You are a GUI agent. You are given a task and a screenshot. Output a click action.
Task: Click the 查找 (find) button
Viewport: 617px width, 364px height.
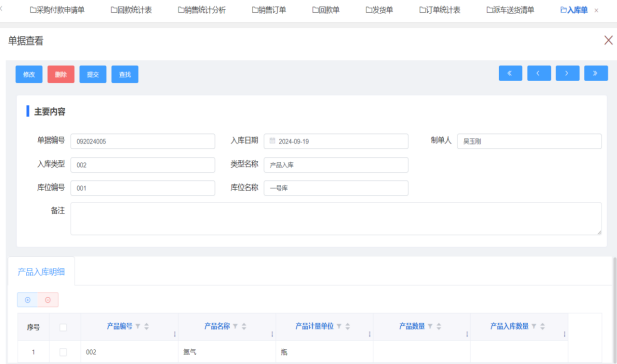coord(125,74)
